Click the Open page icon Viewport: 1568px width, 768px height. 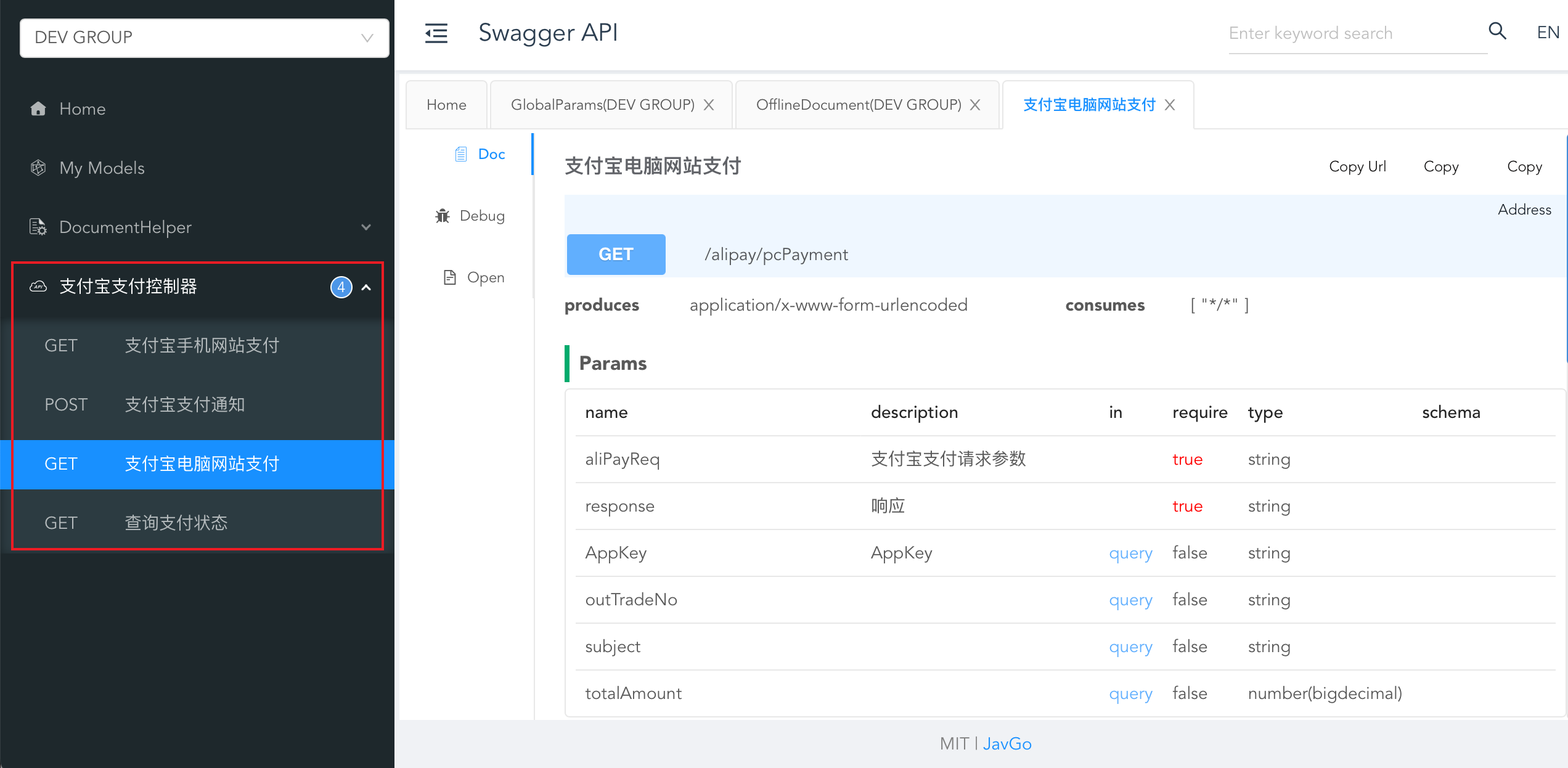click(x=449, y=277)
